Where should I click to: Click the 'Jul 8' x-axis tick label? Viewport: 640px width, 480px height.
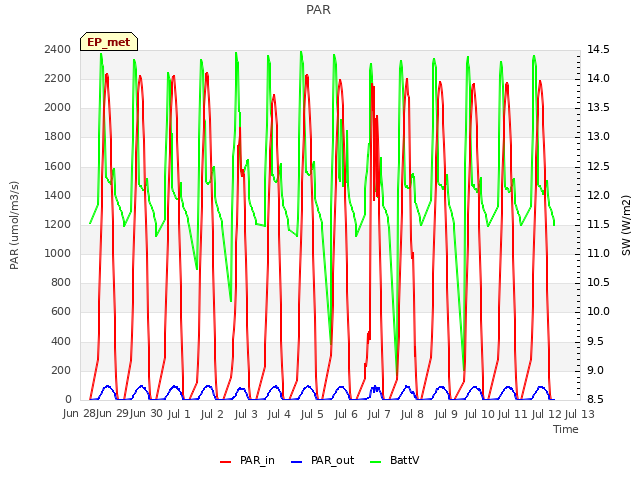pos(412,414)
